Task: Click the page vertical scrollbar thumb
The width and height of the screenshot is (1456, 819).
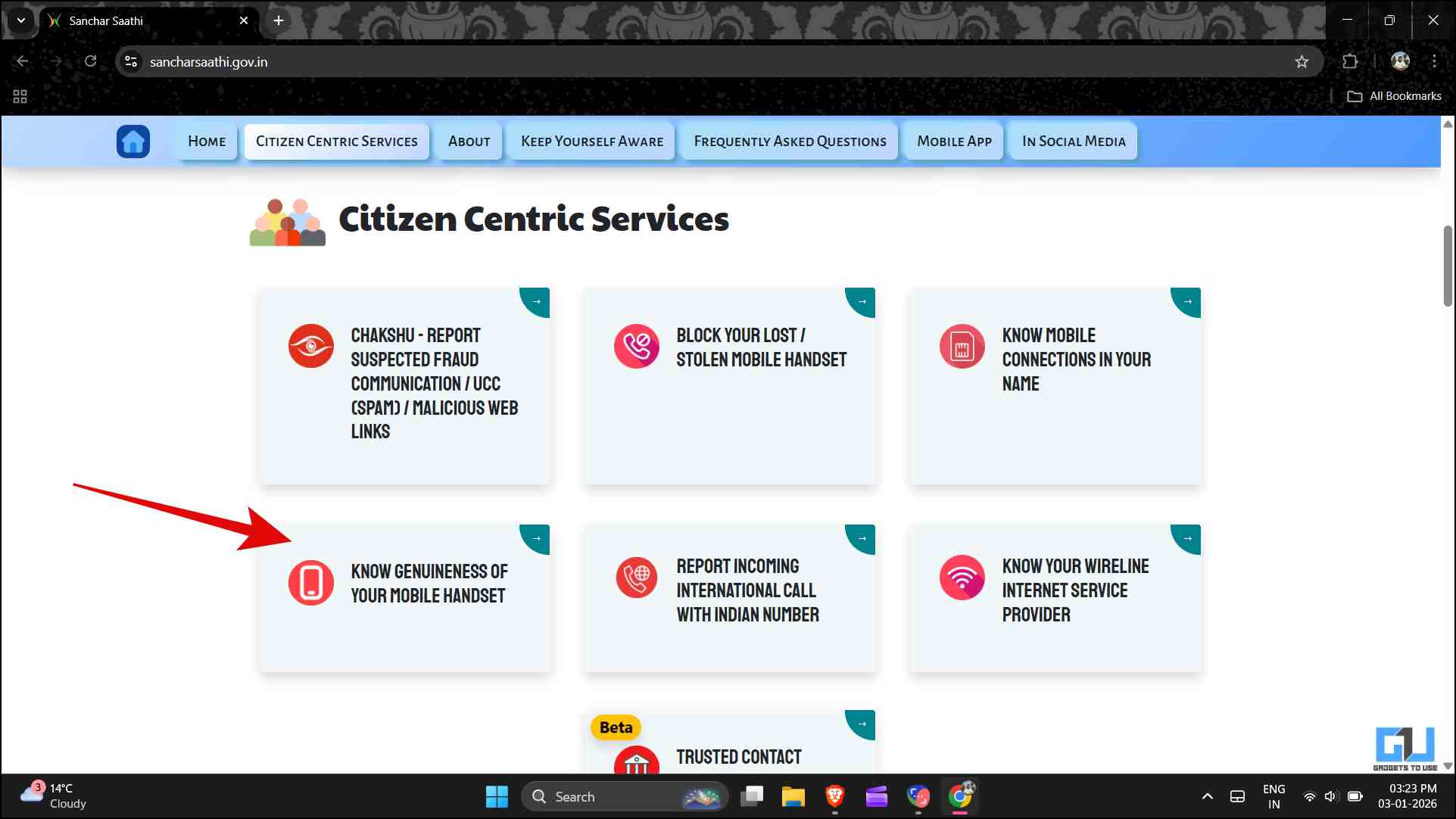Action: pos(1447,265)
